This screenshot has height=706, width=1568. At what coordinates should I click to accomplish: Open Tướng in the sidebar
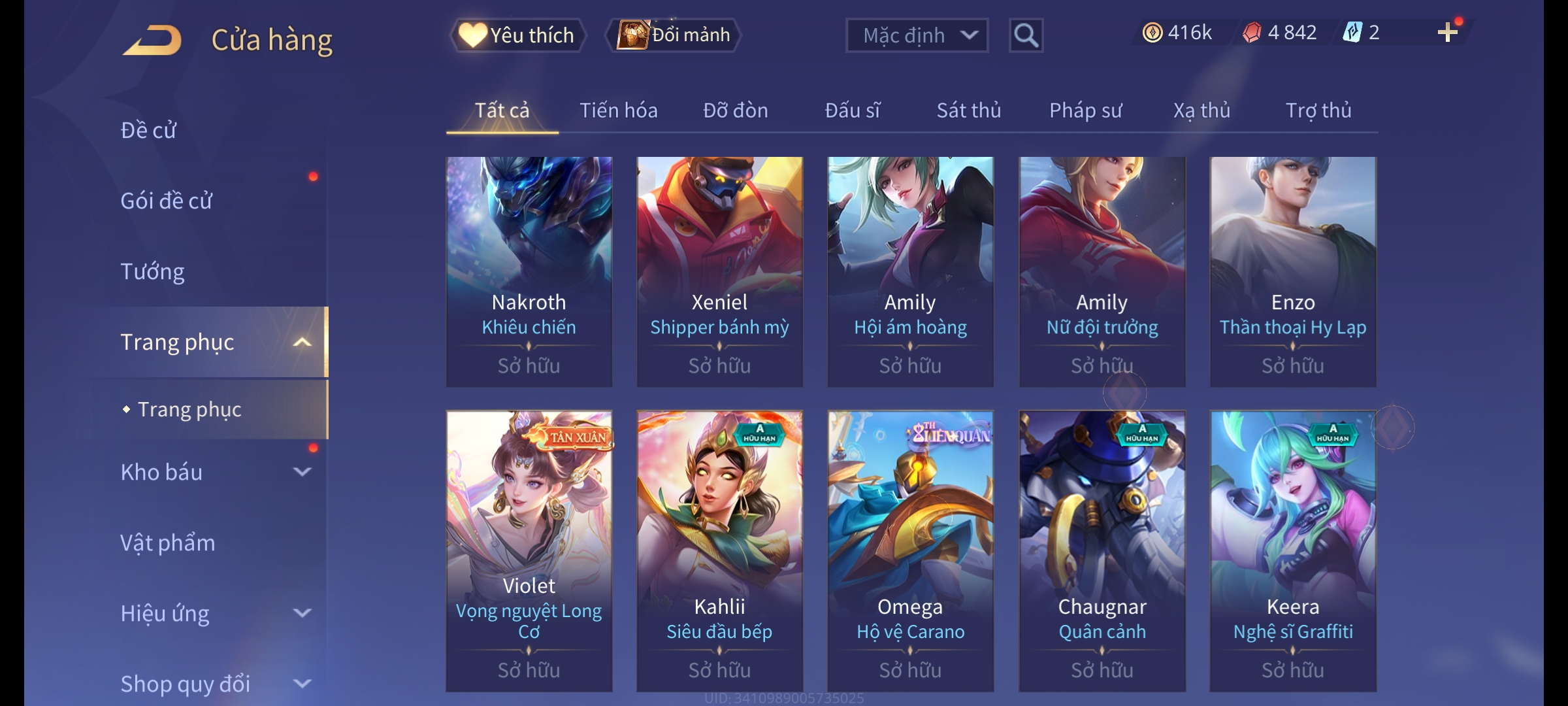(x=152, y=271)
